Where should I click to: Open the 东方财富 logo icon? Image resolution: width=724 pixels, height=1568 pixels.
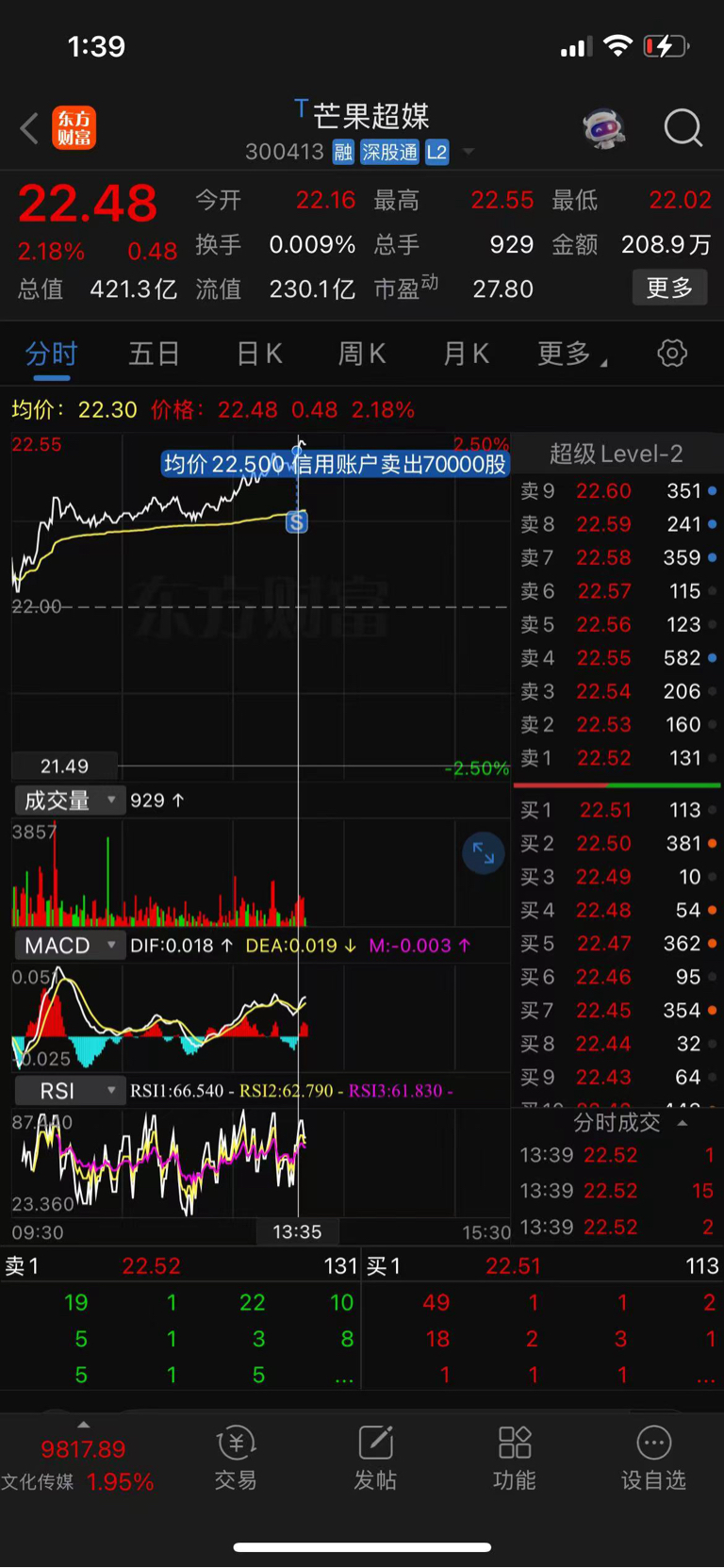coord(74,128)
